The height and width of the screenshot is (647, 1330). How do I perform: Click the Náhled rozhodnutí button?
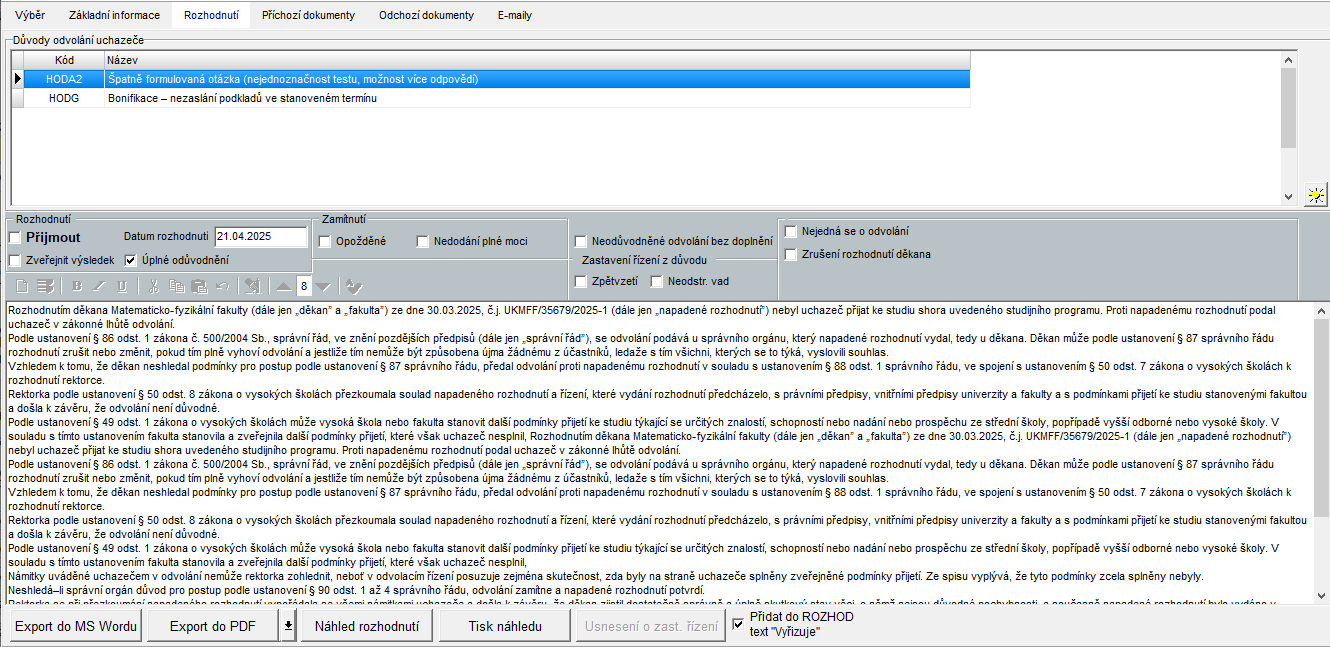point(366,627)
